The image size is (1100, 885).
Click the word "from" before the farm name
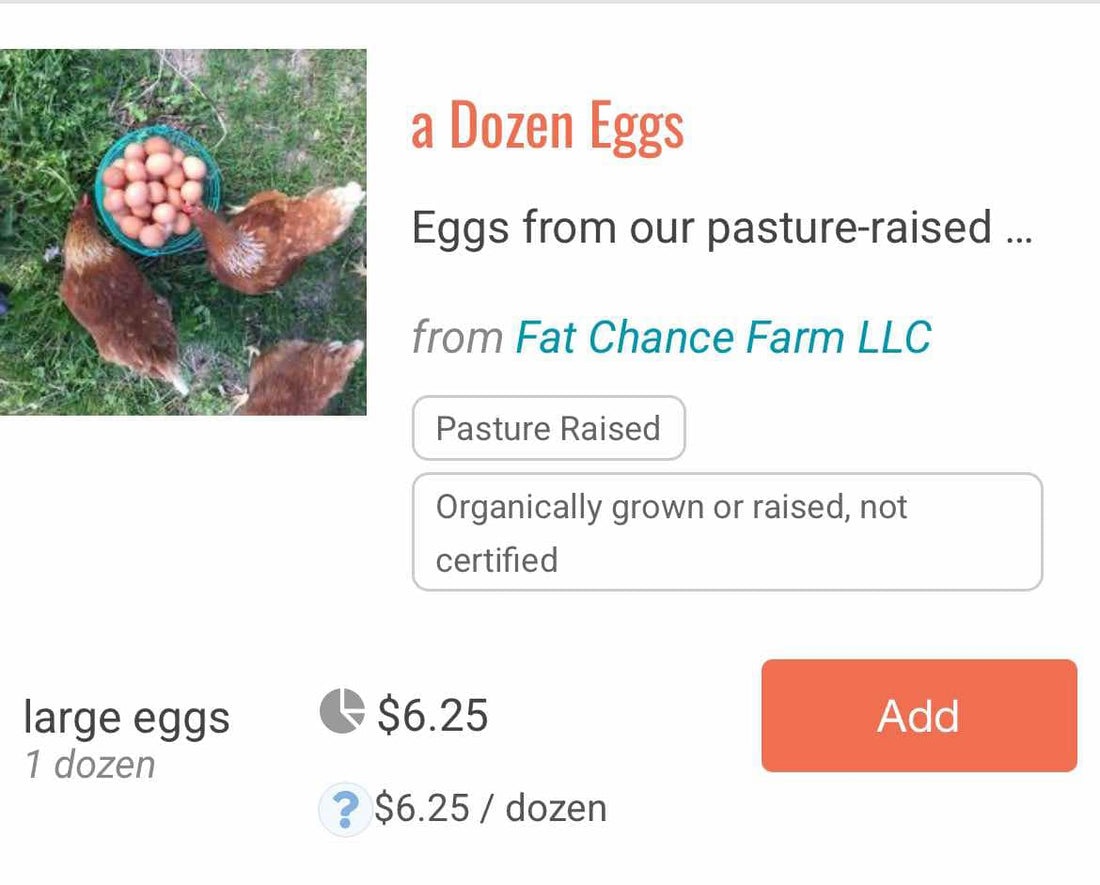click(x=457, y=338)
